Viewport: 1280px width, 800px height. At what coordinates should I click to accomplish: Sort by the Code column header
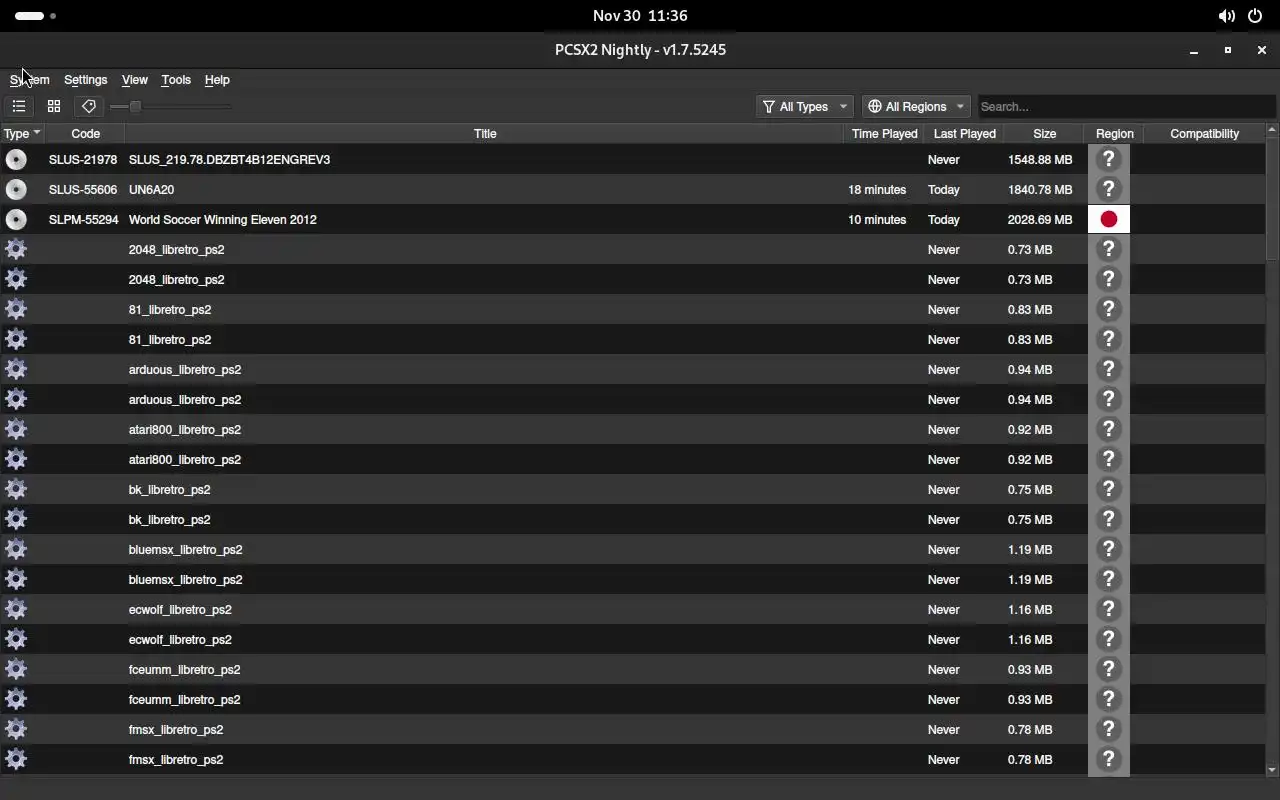tap(85, 133)
